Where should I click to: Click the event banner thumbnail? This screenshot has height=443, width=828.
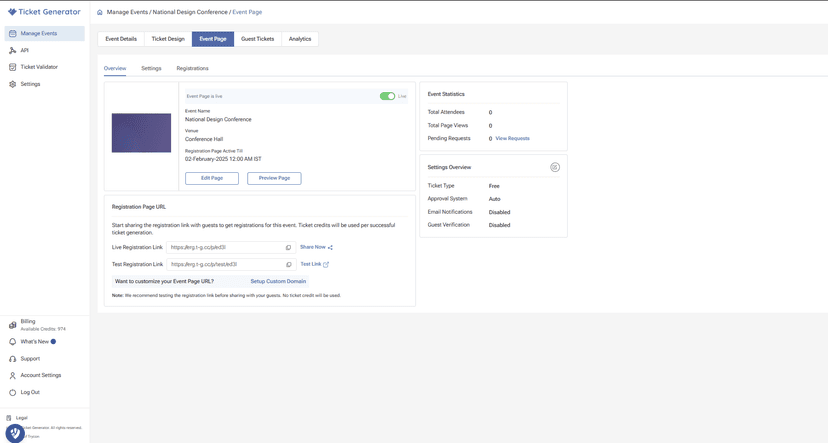coord(141,133)
